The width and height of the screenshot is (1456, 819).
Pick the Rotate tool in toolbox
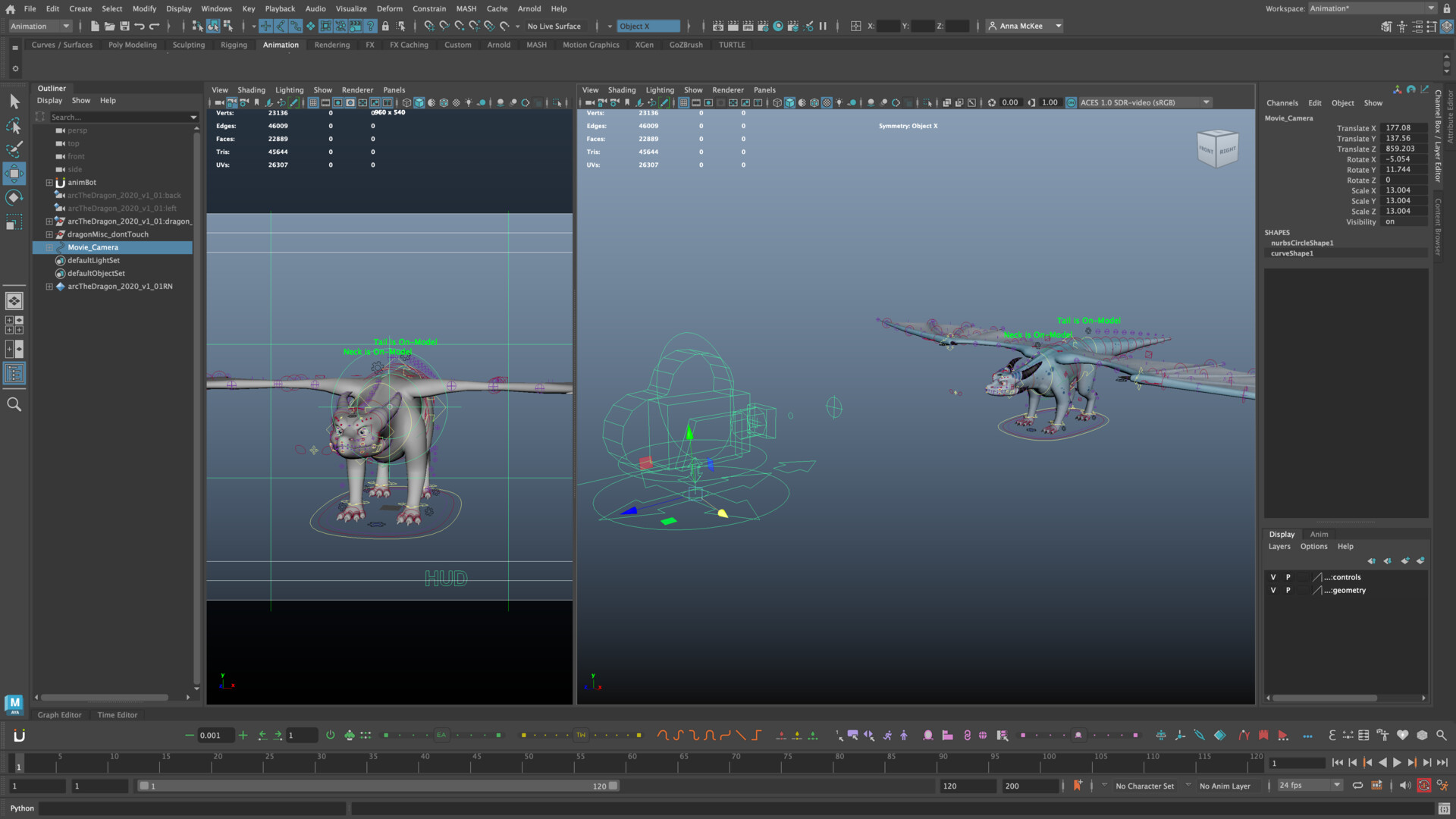[14, 198]
